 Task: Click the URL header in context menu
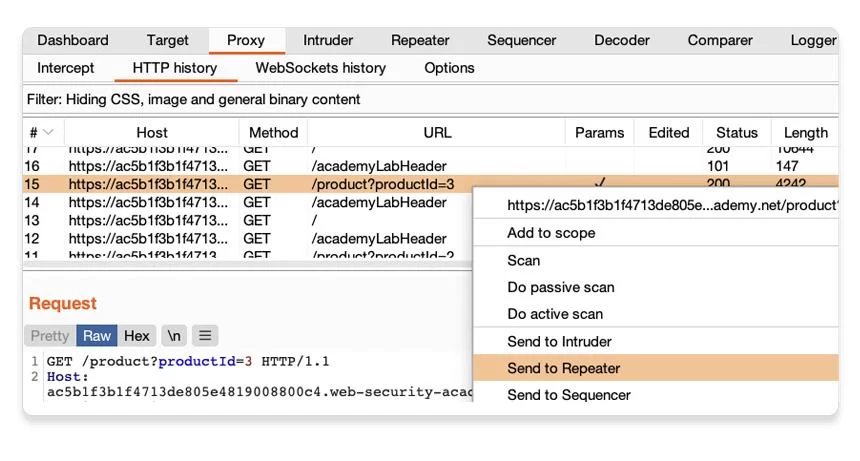click(x=656, y=205)
